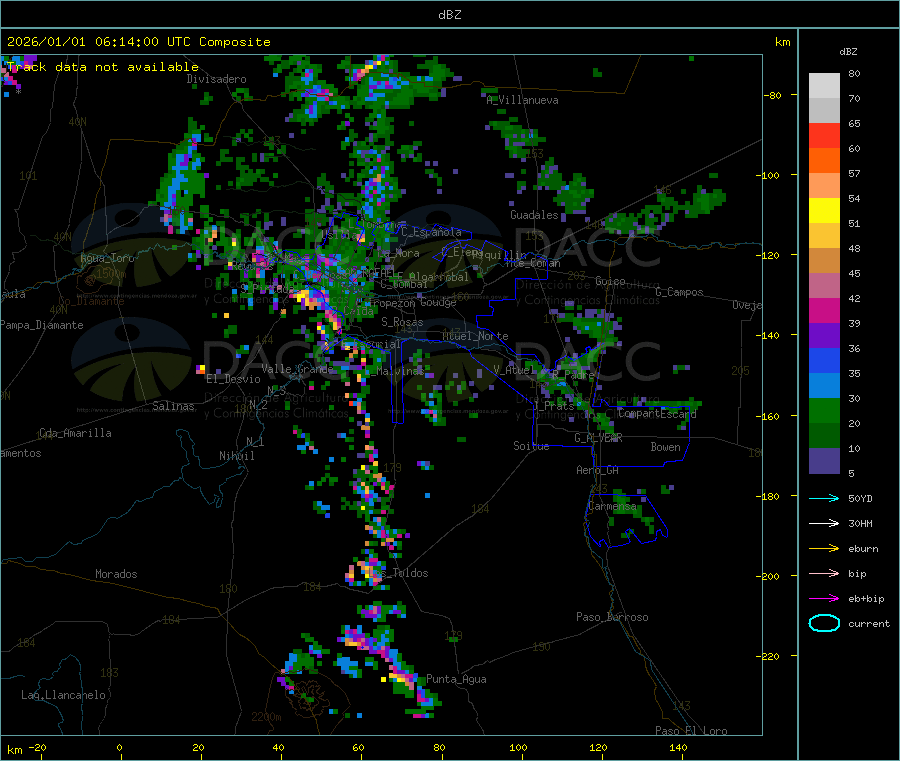Click the 'Malvinas' map label
This screenshot has width=900, height=761.
(400, 371)
